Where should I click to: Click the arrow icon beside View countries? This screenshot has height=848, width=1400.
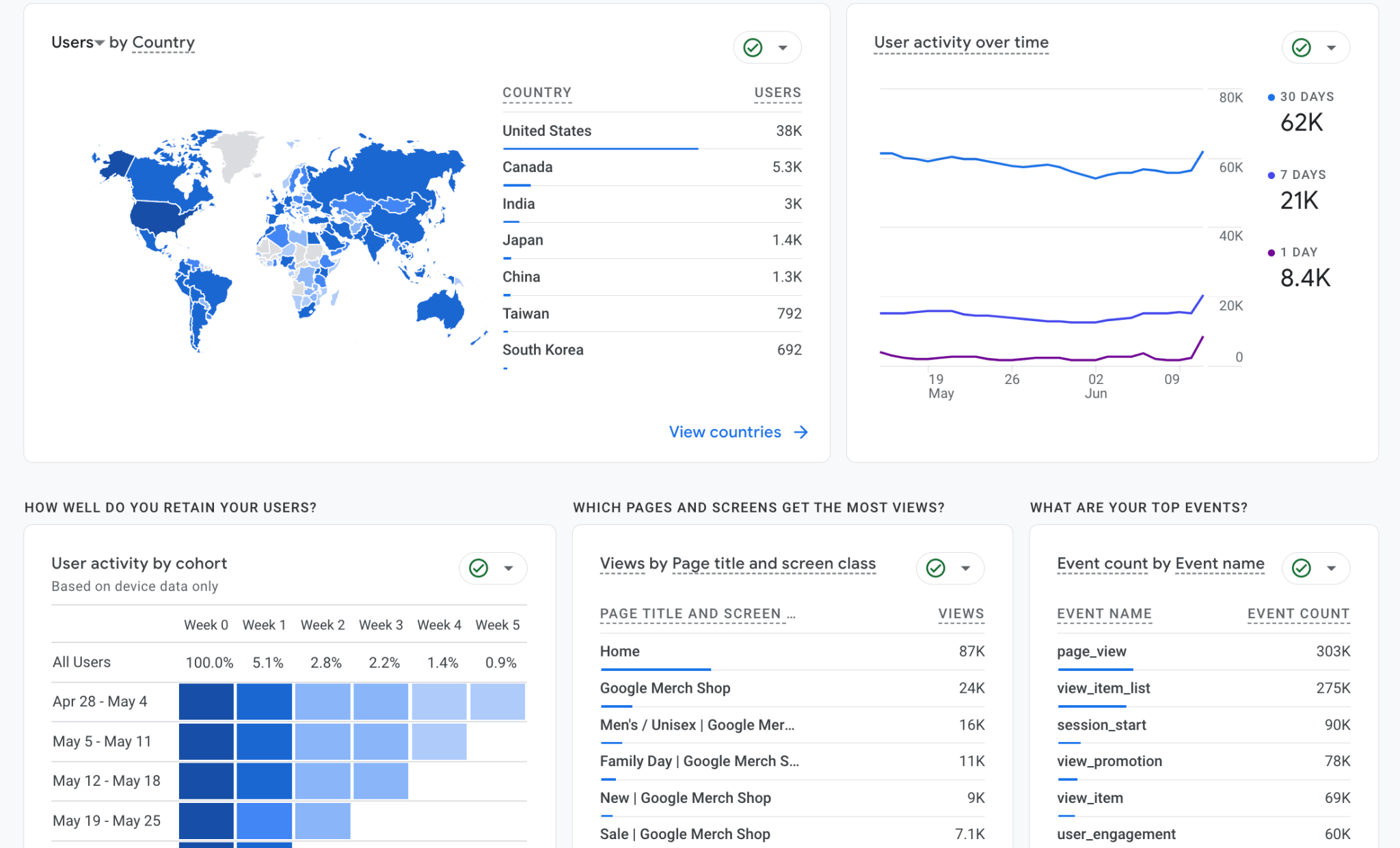pyautogui.click(x=800, y=432)
